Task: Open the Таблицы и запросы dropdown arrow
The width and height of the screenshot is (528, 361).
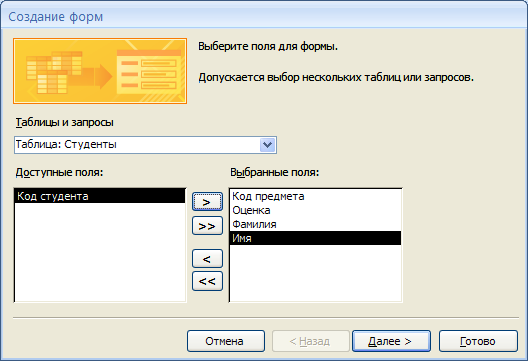Action: click(268, 145)
